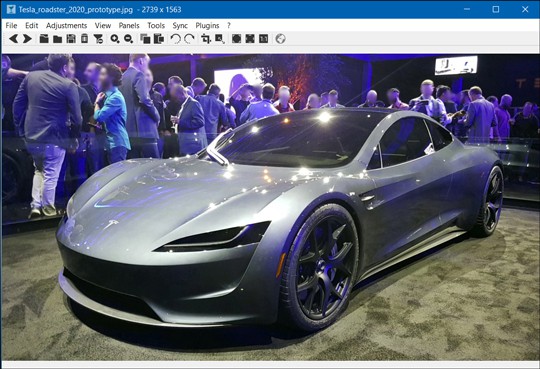Click the paste clipboard icon

click(x=159, y=39)
